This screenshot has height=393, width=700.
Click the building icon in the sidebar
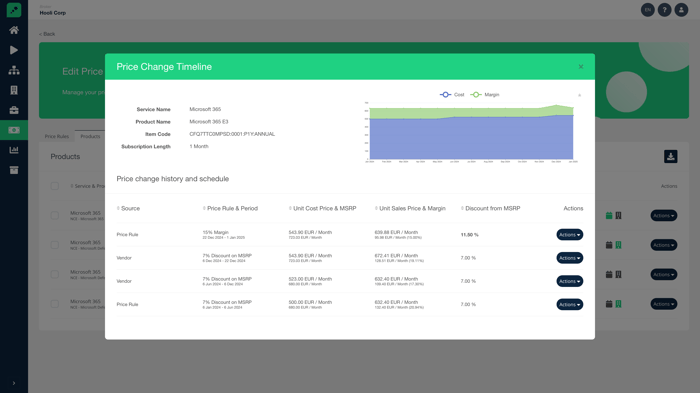pyautogui.click(x=14, y=90)
